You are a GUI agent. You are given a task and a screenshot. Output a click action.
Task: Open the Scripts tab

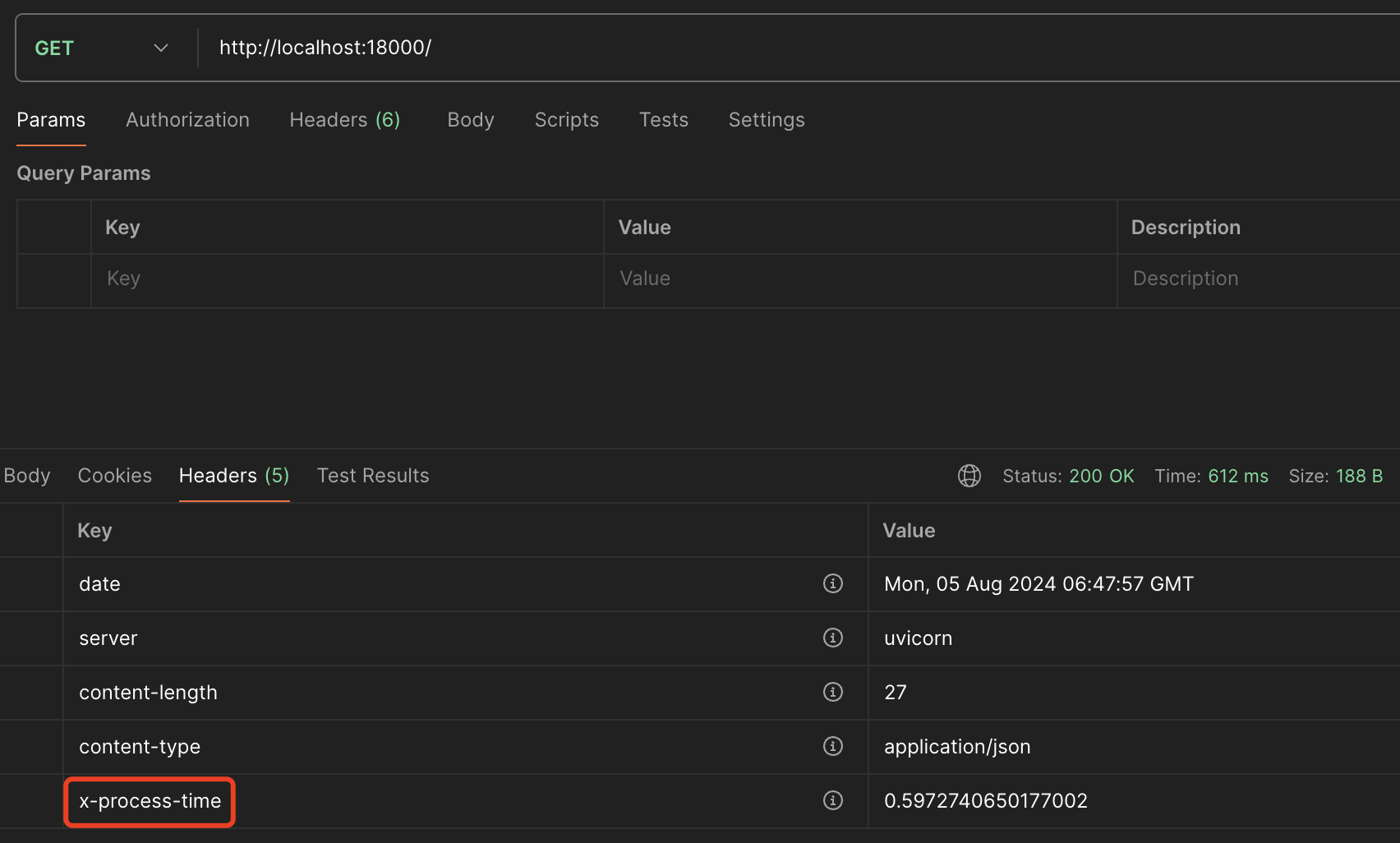pos(567,120)
